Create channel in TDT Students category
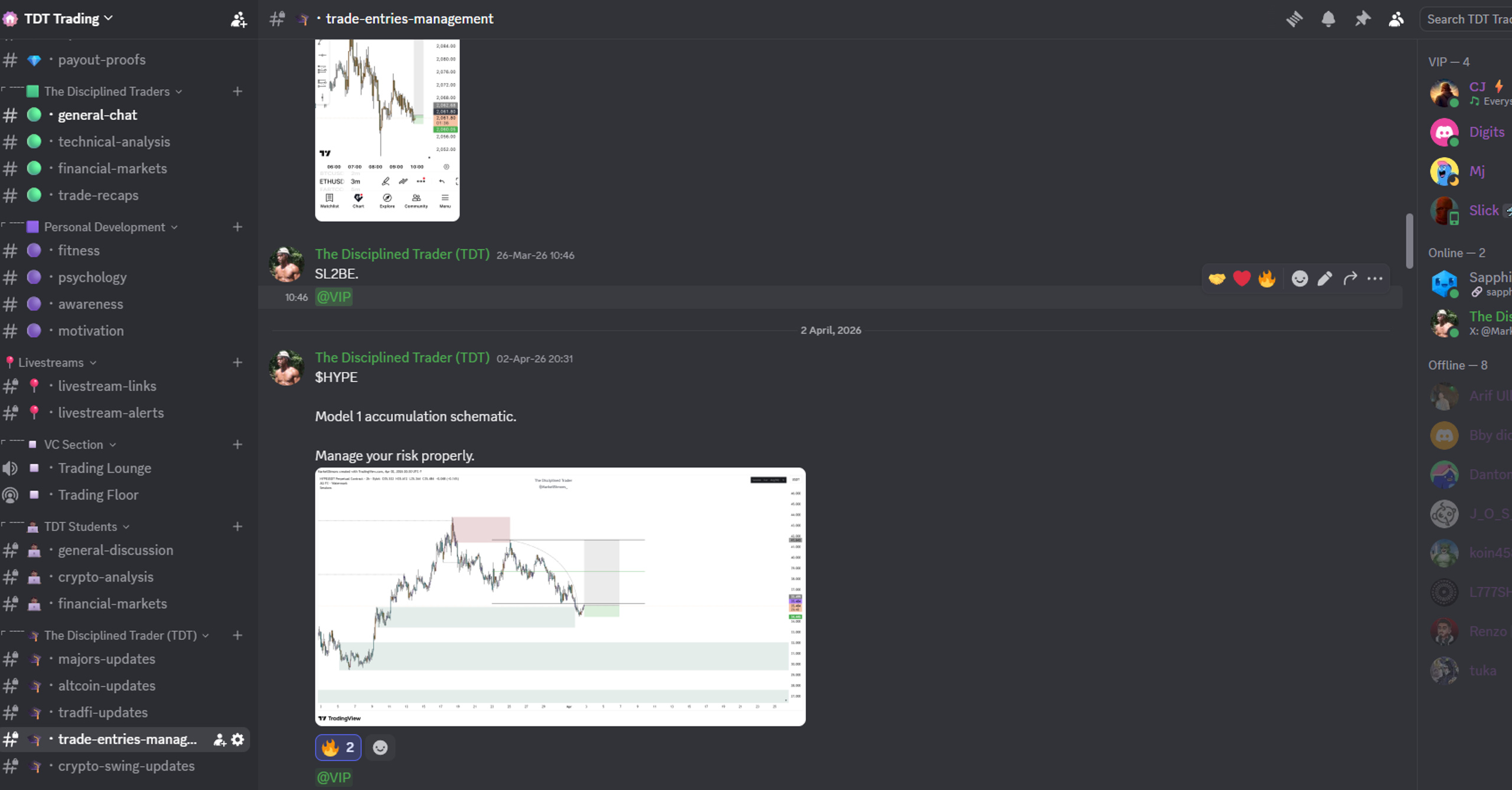Image resolution: width=1512 pixels, height=790 pixels. tap(237, 527)
